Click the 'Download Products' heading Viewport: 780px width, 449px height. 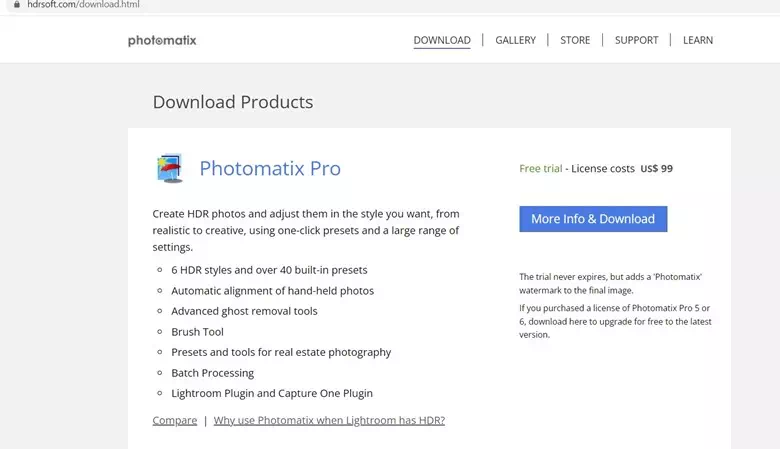coord(233,102)
